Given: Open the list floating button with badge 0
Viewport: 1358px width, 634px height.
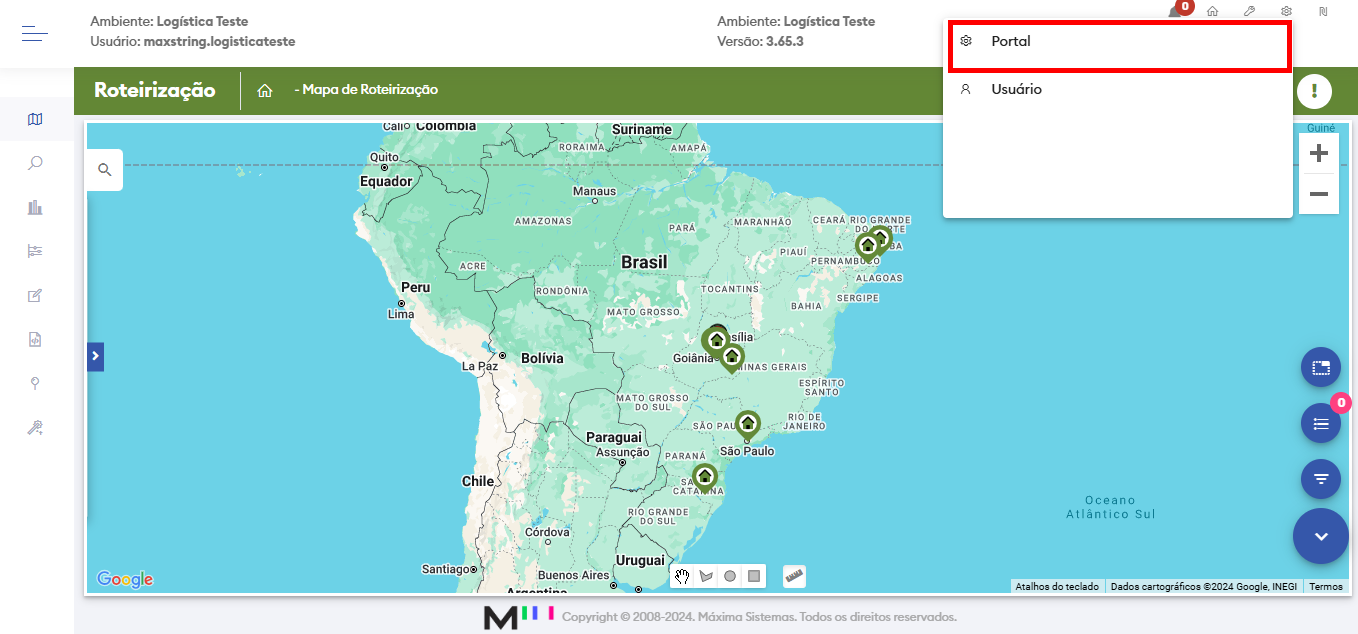Looking at the screenshot, I should pos(1321,424).
